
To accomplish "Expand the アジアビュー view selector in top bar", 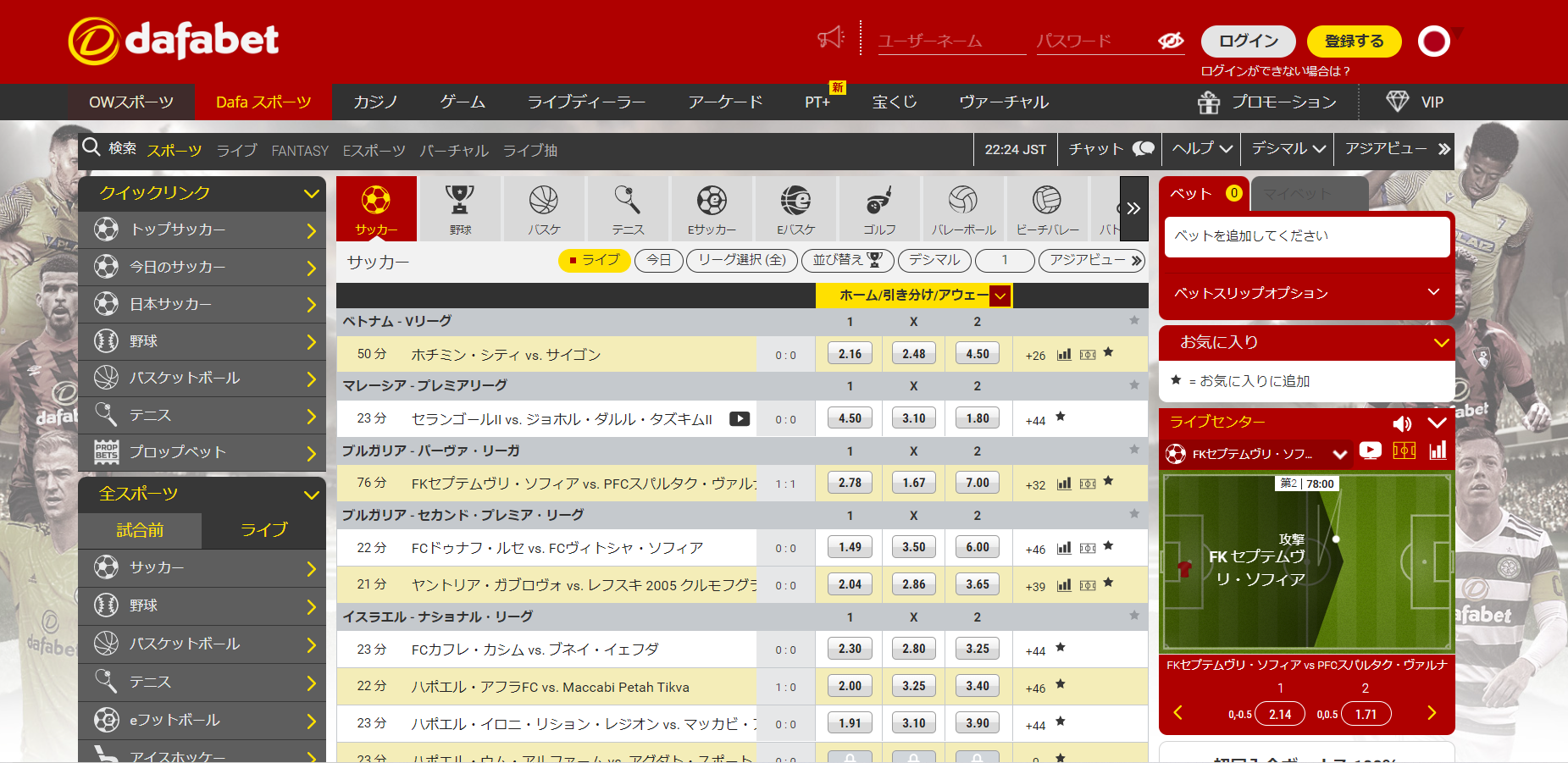I will point(1396,148).
